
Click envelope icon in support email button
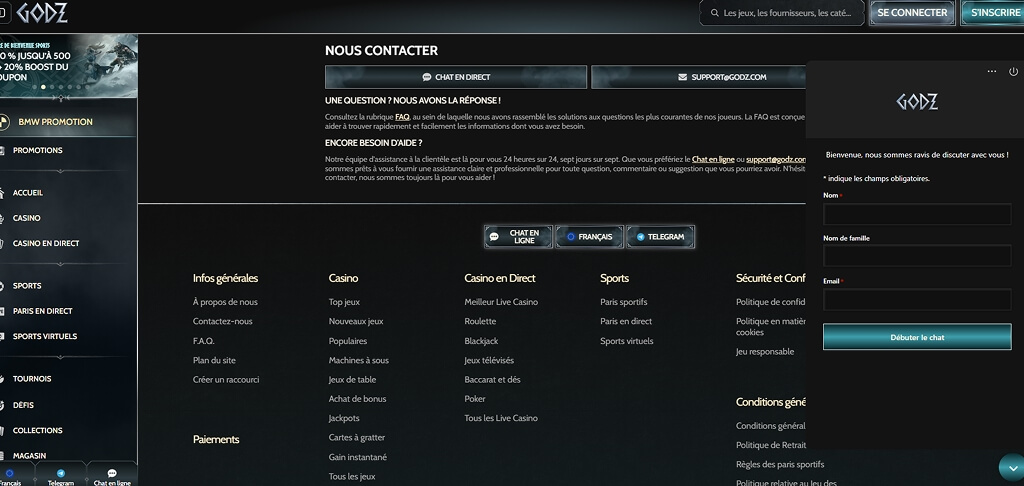point(682,77)
